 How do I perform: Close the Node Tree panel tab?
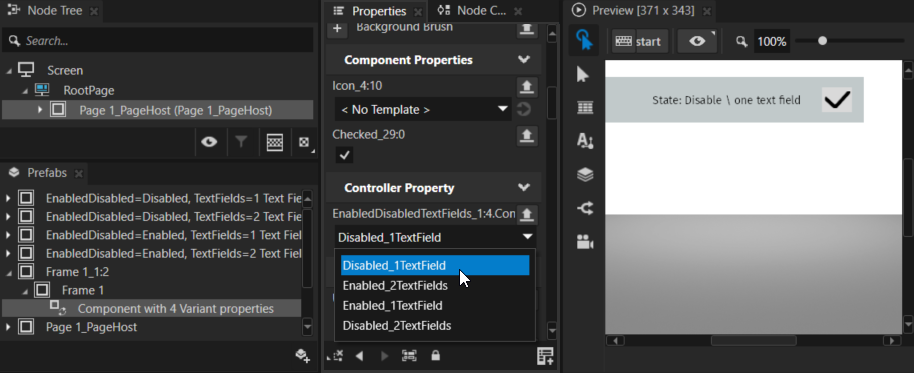pyautogui.click(x=94, y=11)
